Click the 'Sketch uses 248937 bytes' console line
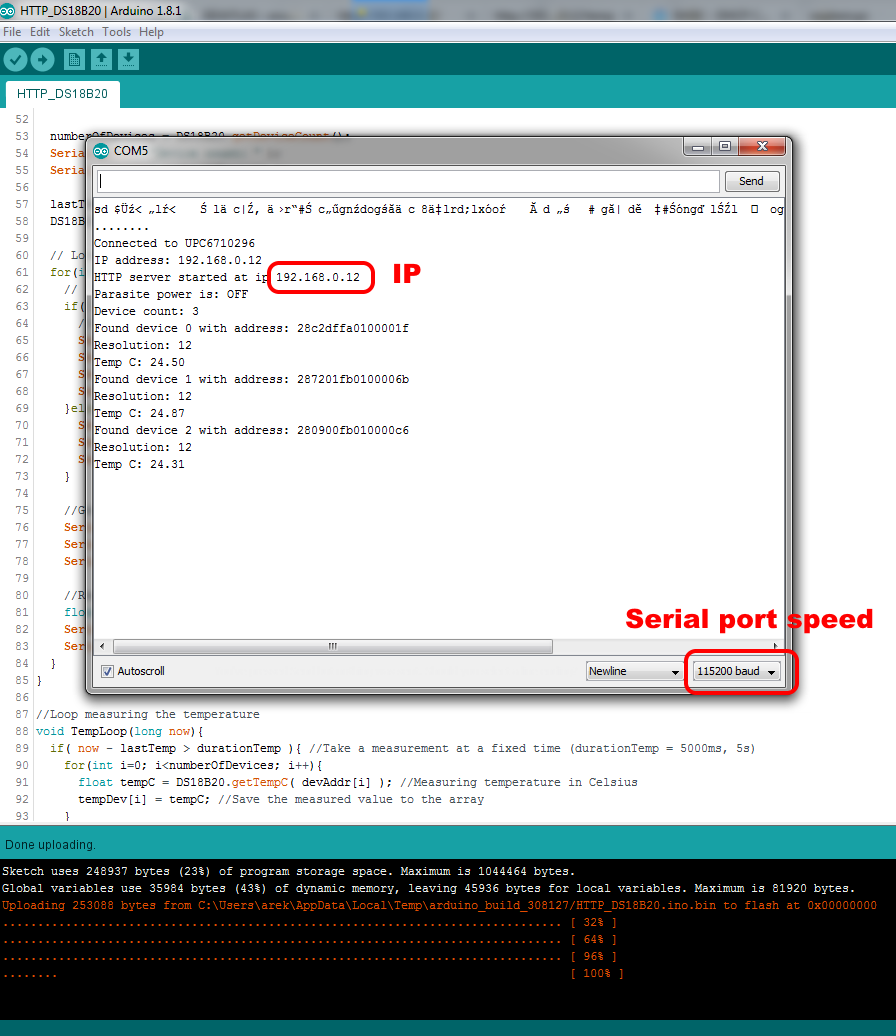This screenshot has height=1036, width=896. 288,871
